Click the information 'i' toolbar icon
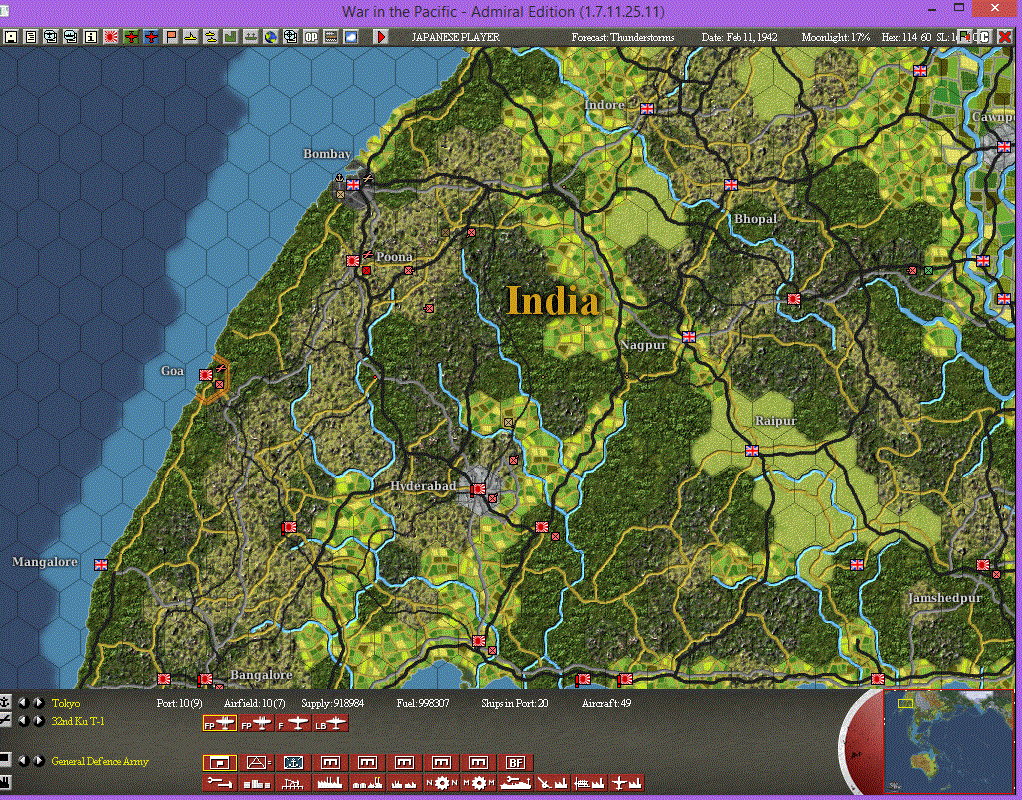 tap(91, 37)
